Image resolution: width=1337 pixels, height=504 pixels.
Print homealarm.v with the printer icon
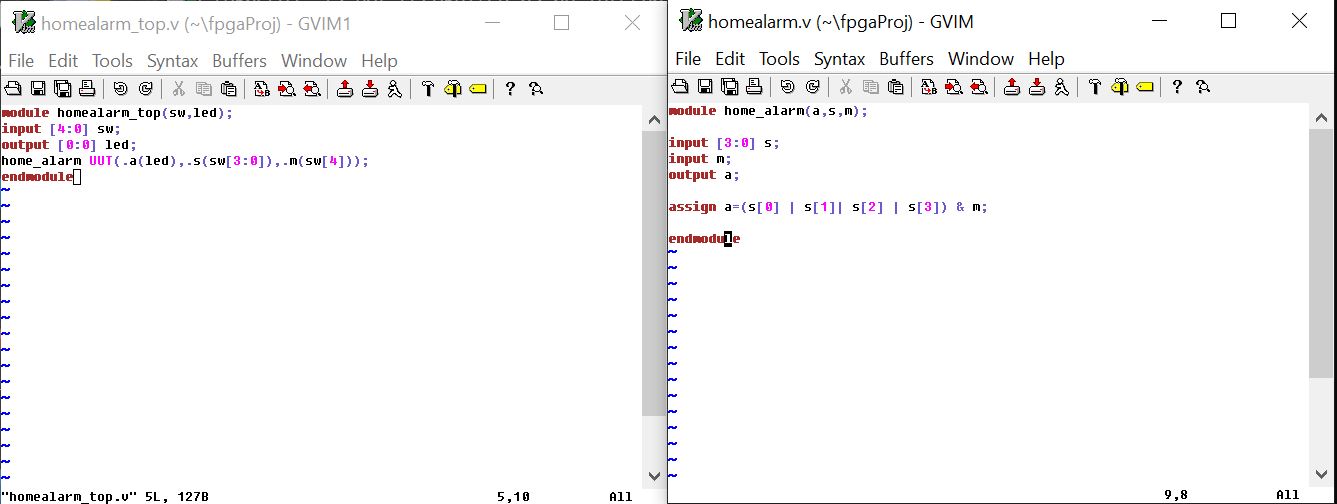(753, 87)
